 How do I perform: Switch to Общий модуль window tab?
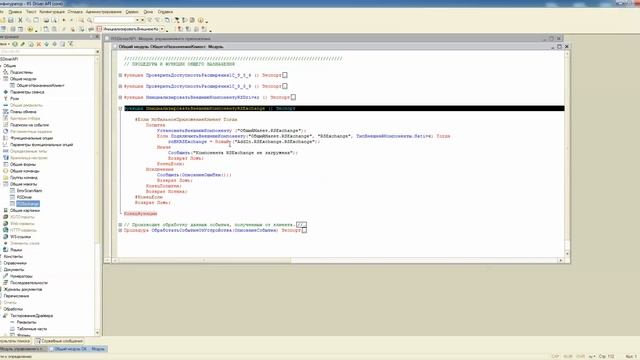[x=78, y=349]
